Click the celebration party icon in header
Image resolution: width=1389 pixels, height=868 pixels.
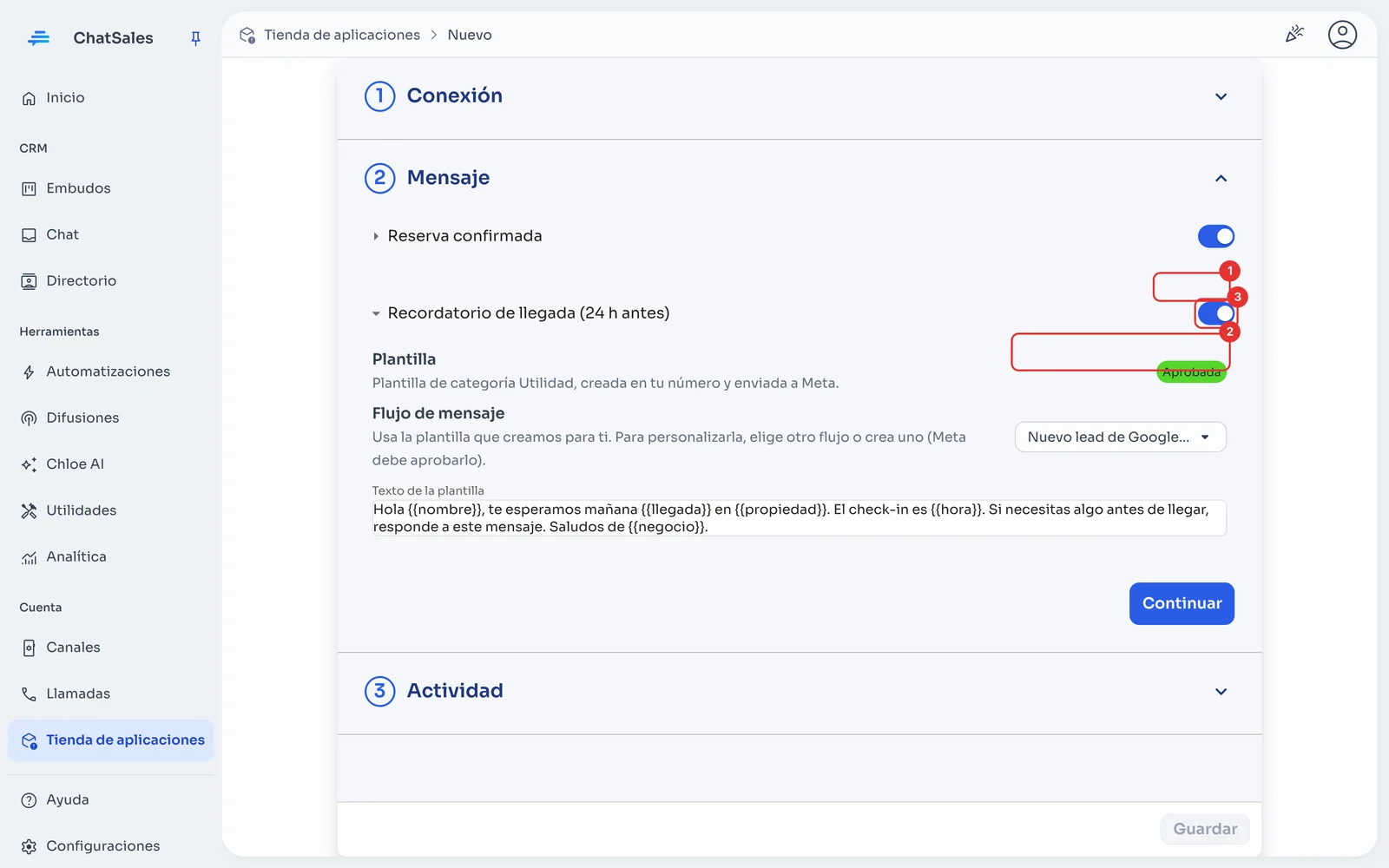point(1294,35)
